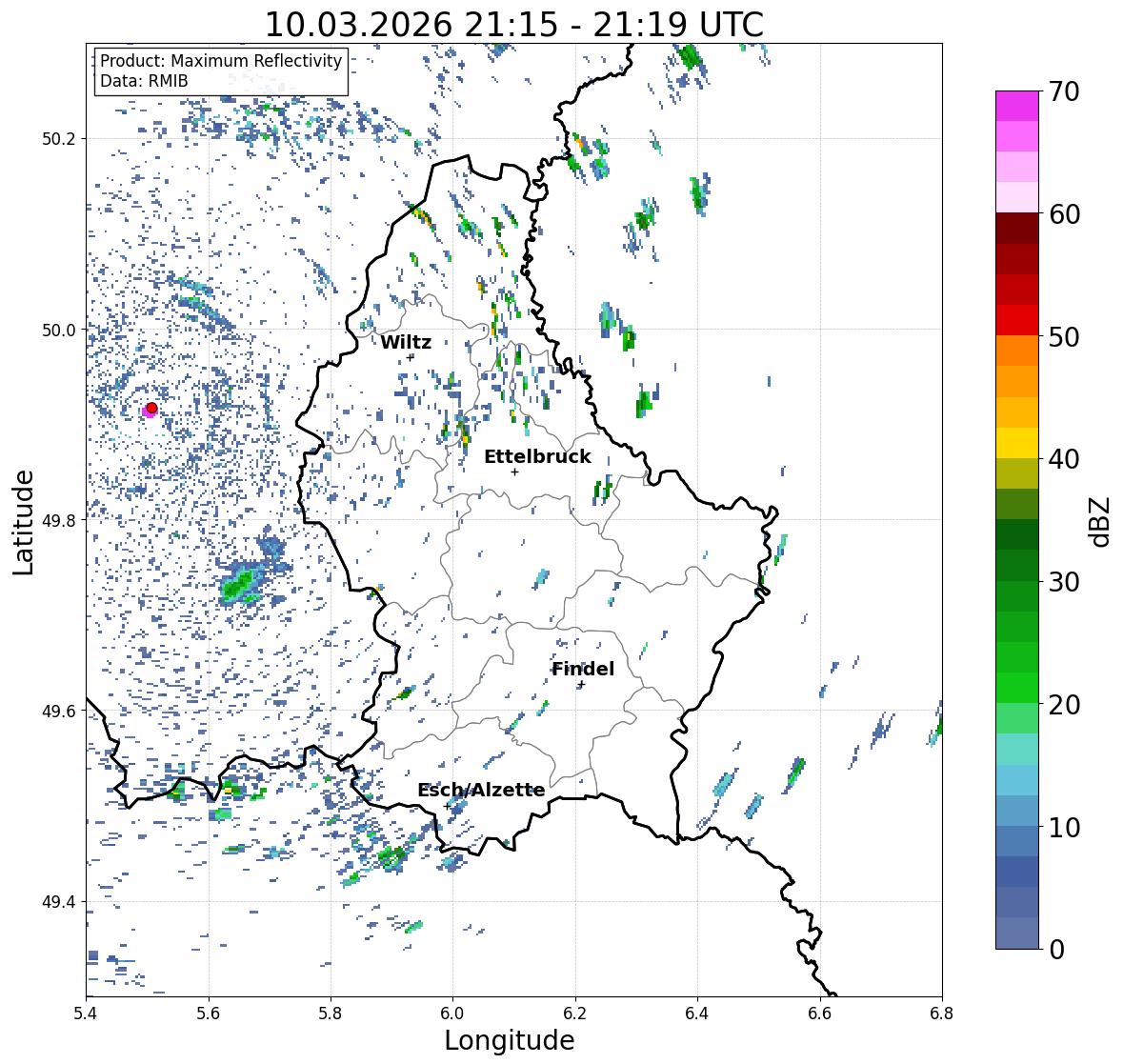Click the colorbar label 40
The image size is (1123, 1064).
1064,459
